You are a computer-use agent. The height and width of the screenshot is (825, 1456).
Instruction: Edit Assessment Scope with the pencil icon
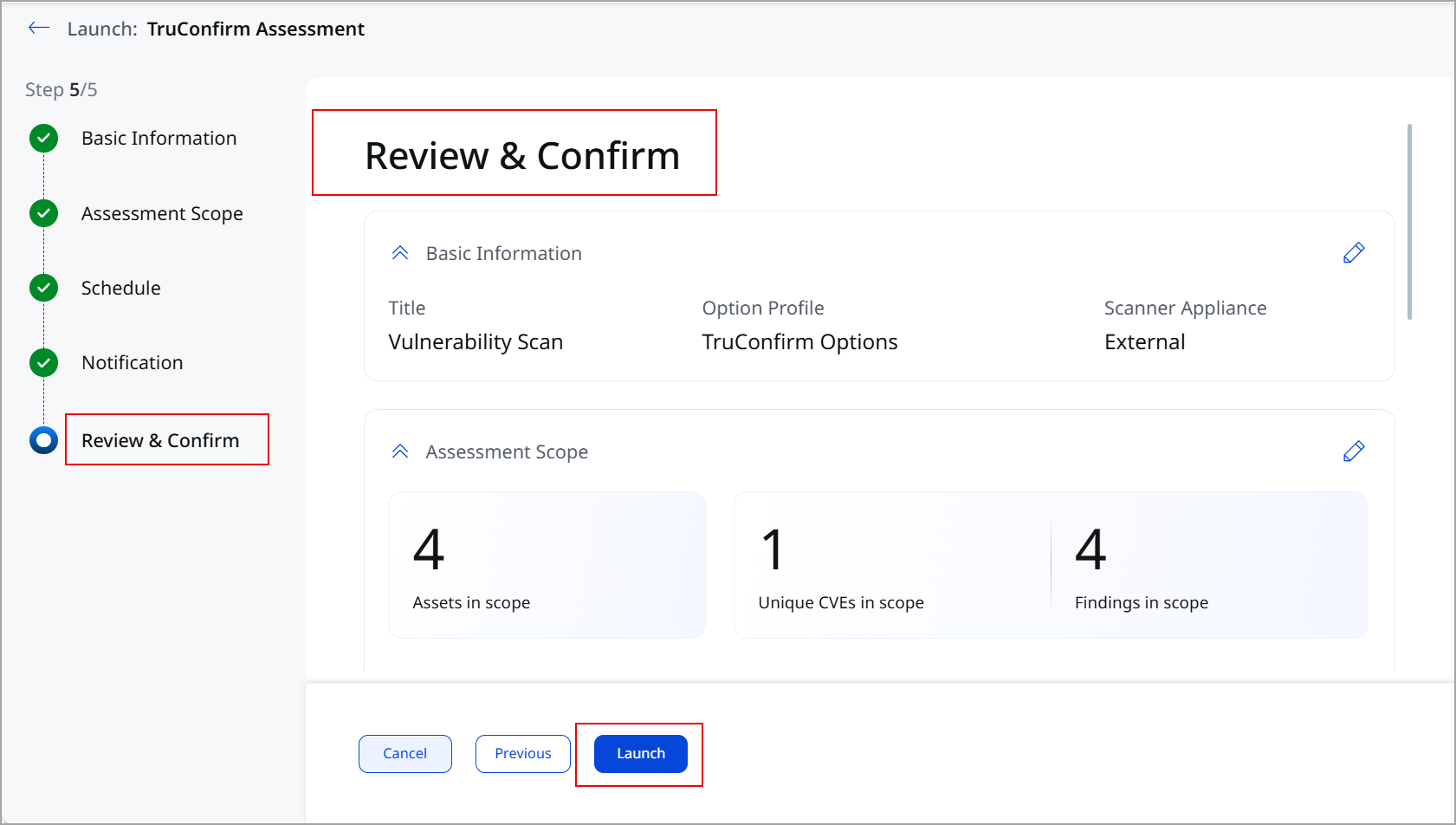pyautogui.click(x=1354, y=451)
